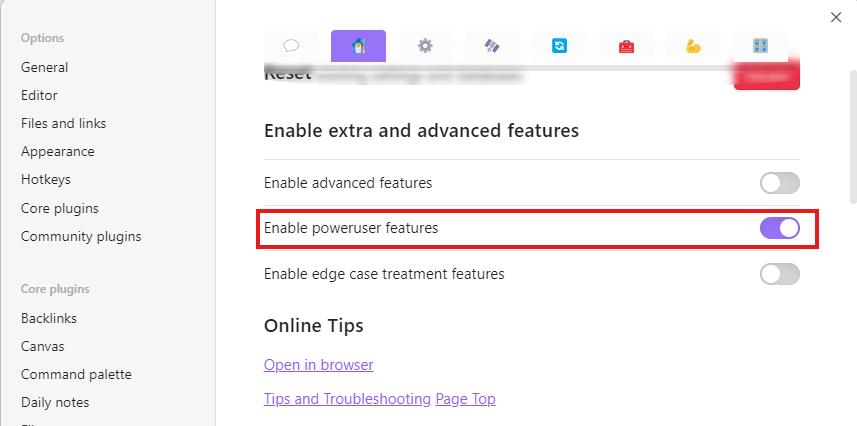Select Core plugins in Options list
Viewport: 857px width, 426px height.
tap(60, 208)
